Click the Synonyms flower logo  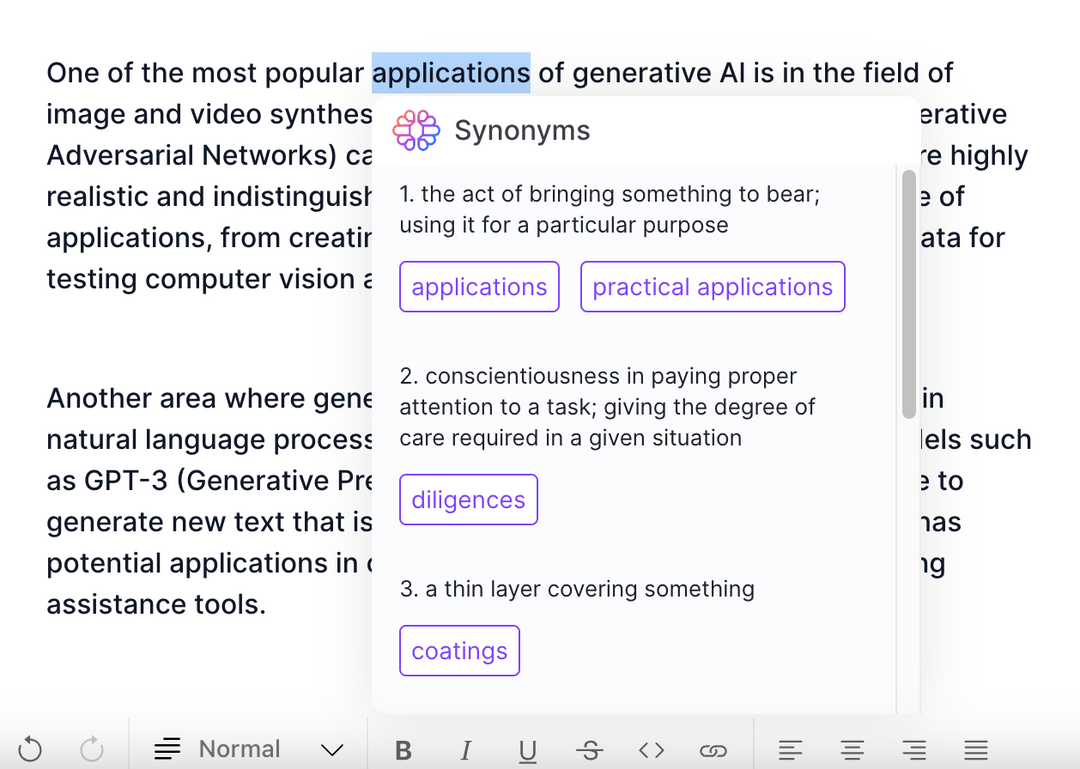416,130
